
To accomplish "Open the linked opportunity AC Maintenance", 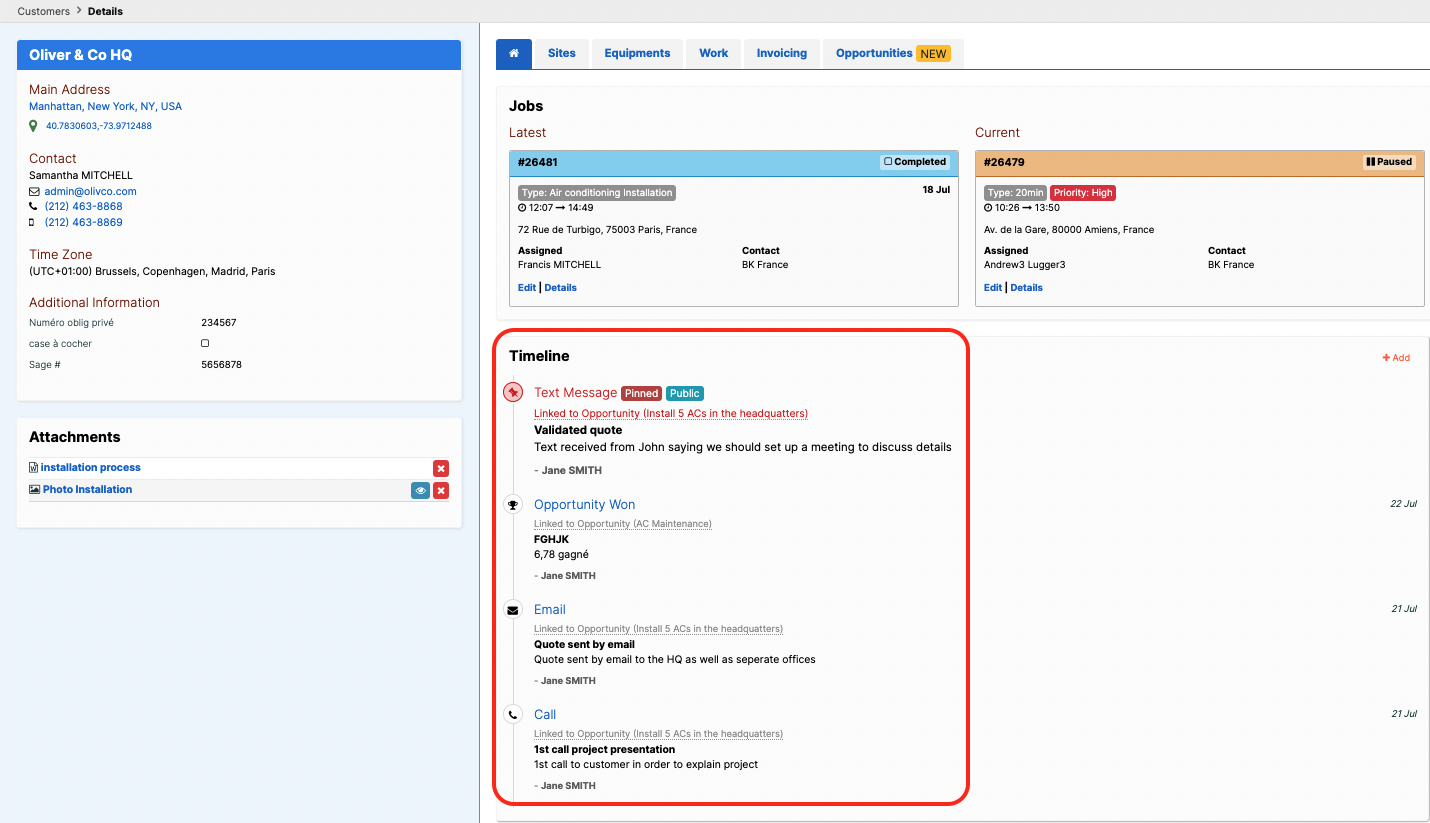I will (623, 524).
